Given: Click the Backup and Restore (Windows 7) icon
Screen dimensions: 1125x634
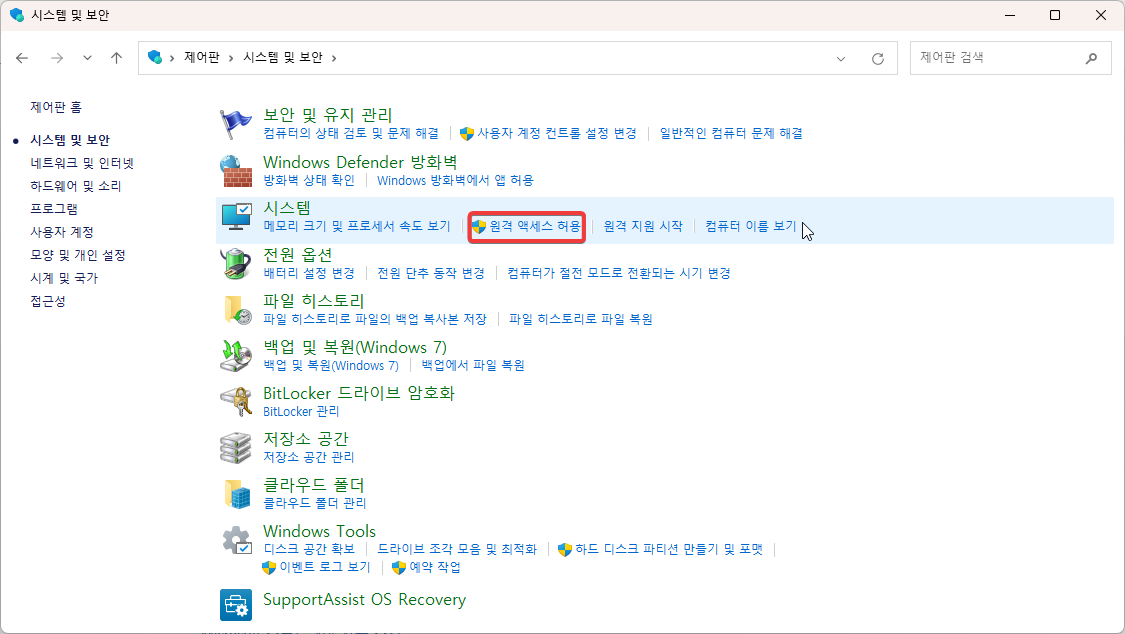Looking at the screenshot, I should (x=236, y=357).
